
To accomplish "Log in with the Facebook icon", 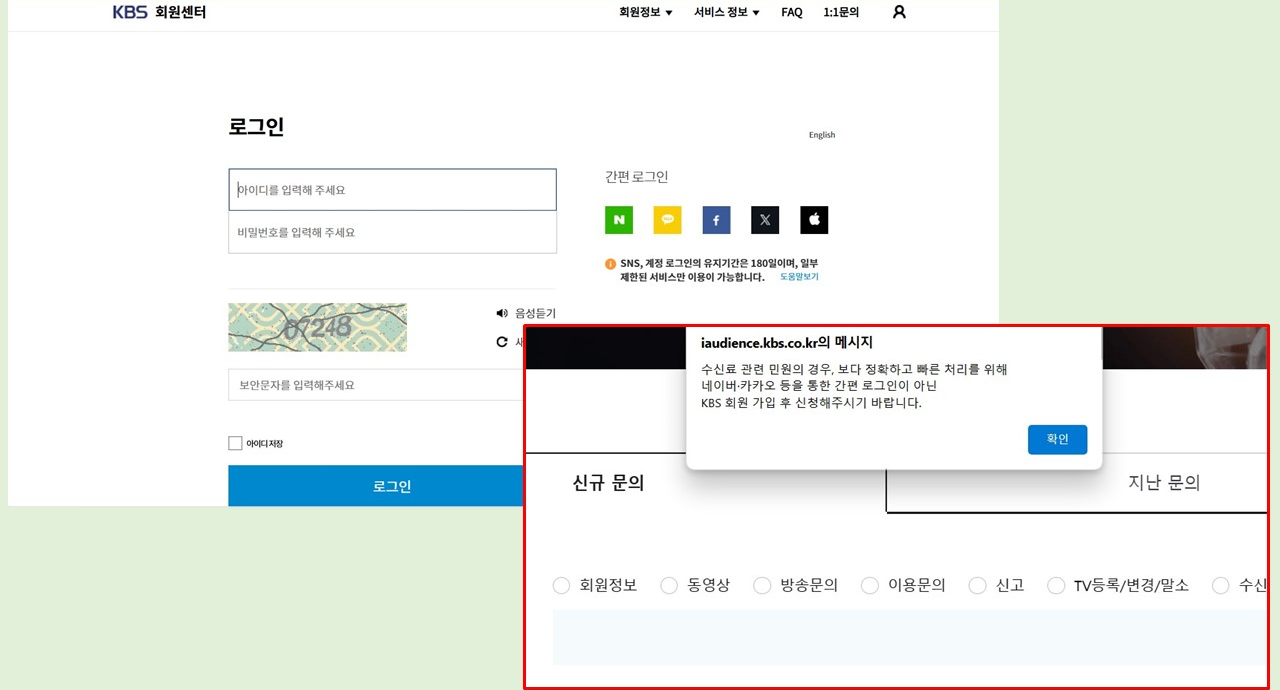I will [x=716, y=220].
